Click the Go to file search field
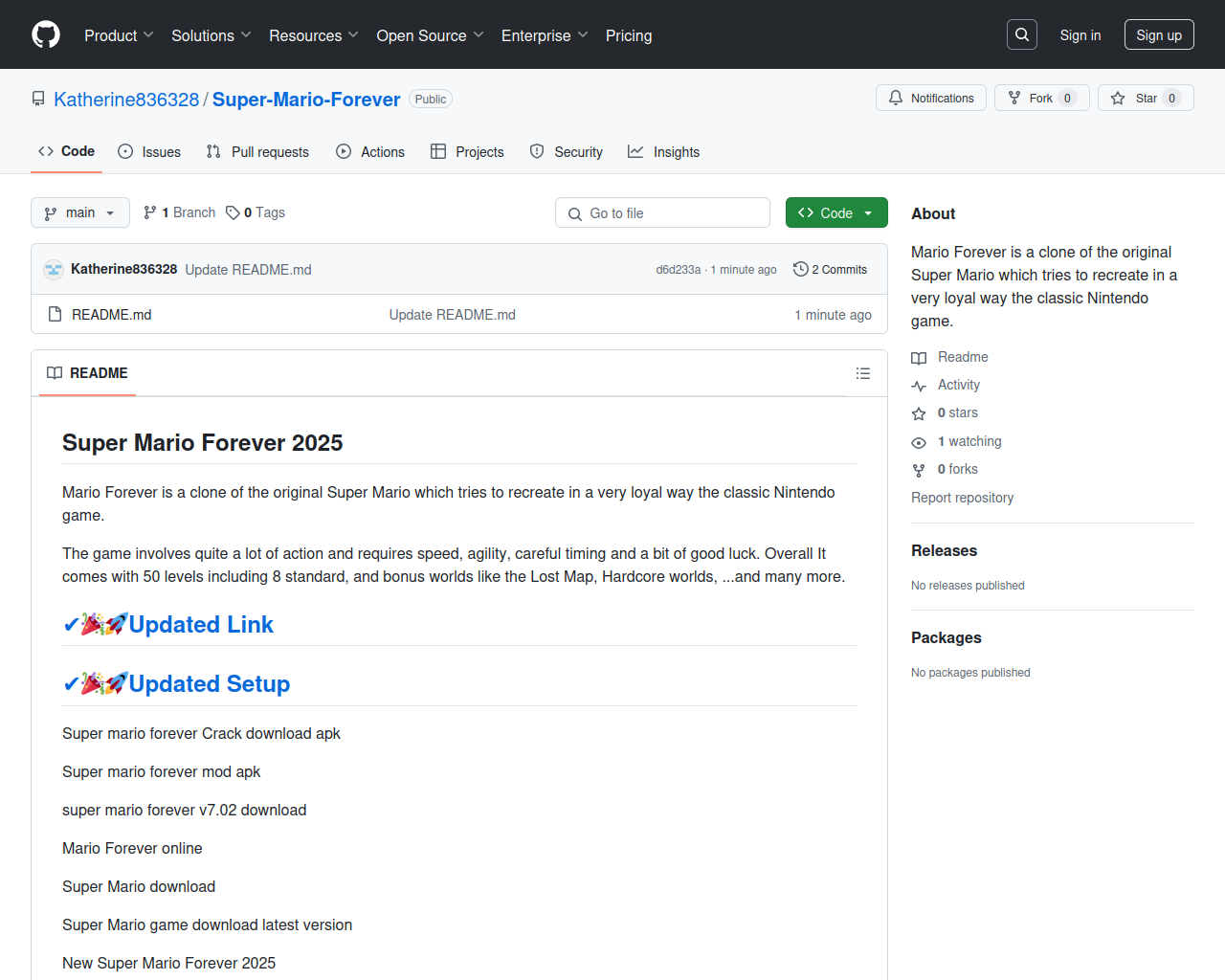Image resolution: width=1225 pixels, height=980 pixels. tap(662, 212)
